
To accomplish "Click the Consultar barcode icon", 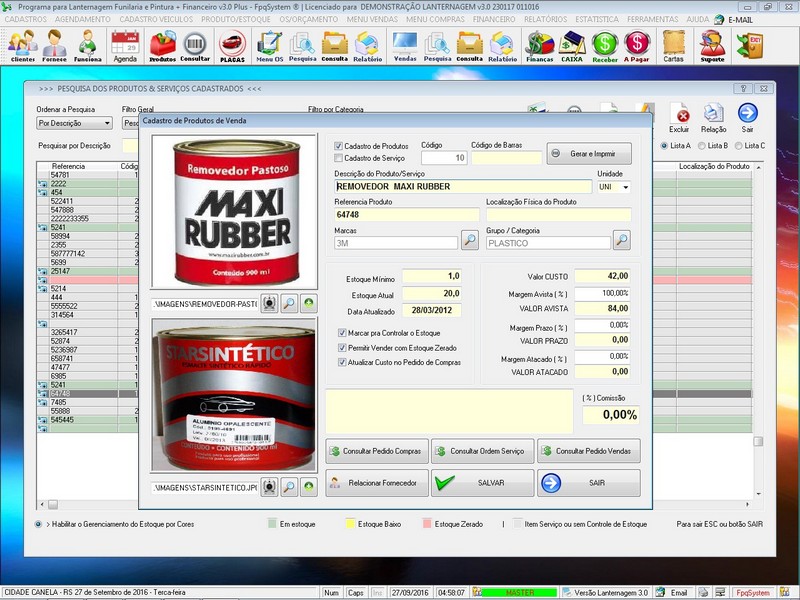I will (x=195, y=45).
